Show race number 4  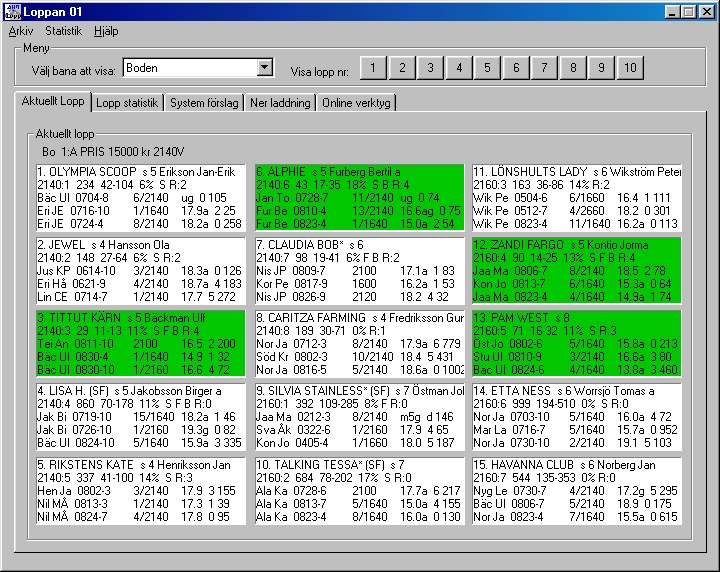[x=459, y=68]
